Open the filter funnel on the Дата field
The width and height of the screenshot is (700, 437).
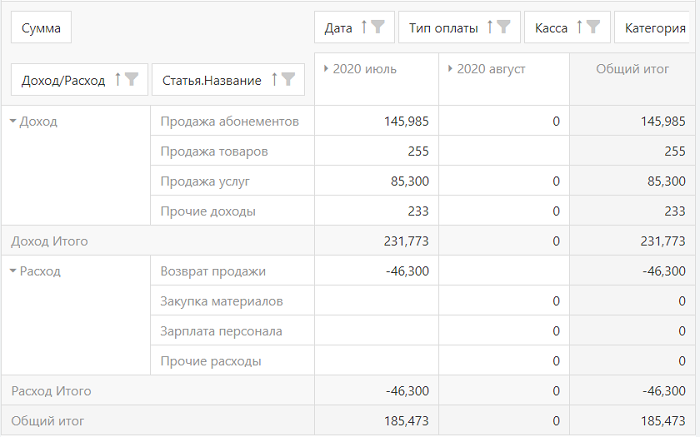click(378, 27)
